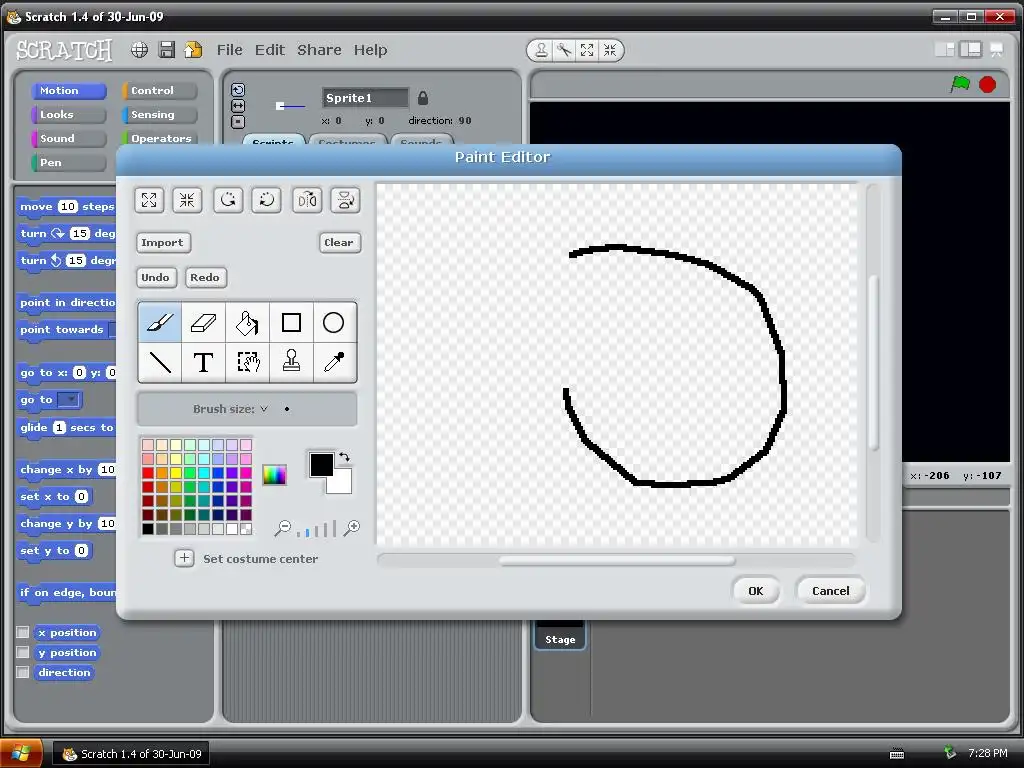Select the Eraser tool
Image resolution: width=1024 pixels, height=768 pixels.
[x=203, y=322]
